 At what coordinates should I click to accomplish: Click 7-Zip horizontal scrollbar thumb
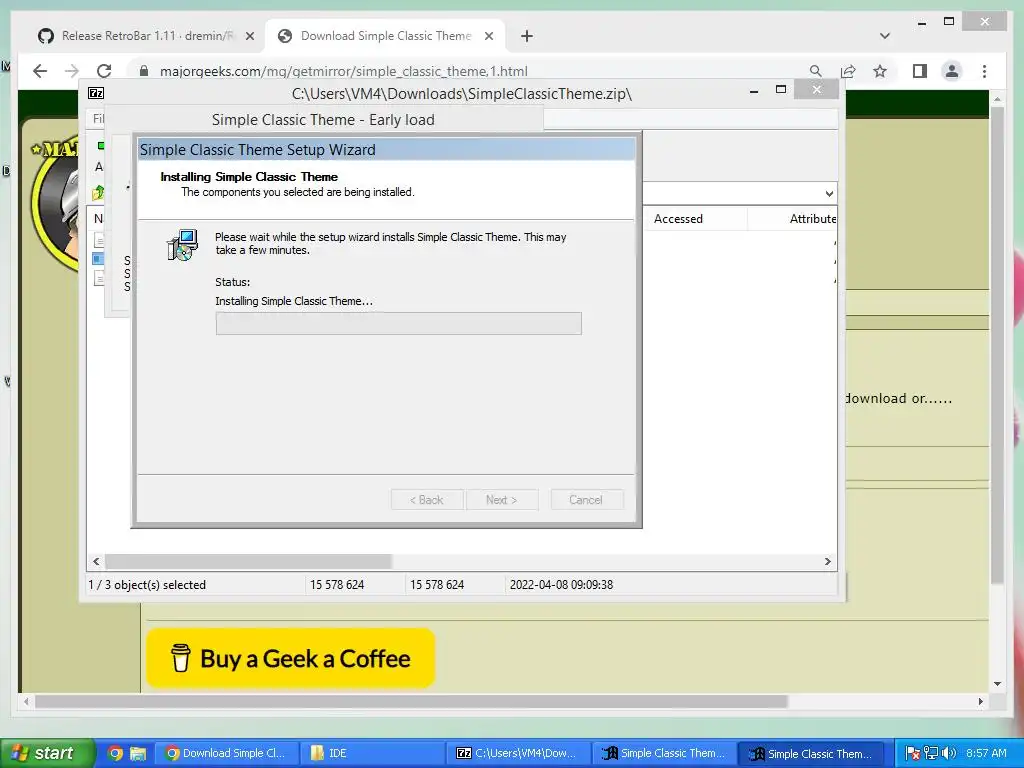click(248, 562)
